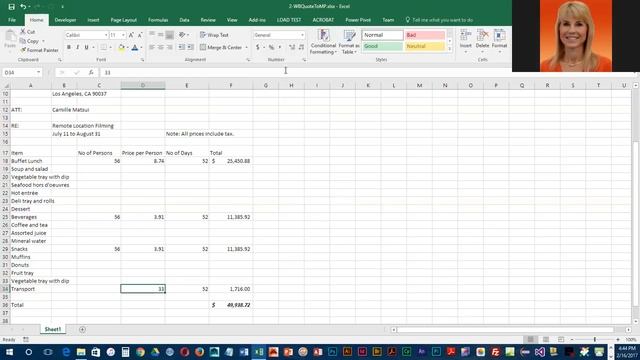This screenshot has height=360, width=640.
Task: Open the font size dropdown
Action: tap(123, 35)
